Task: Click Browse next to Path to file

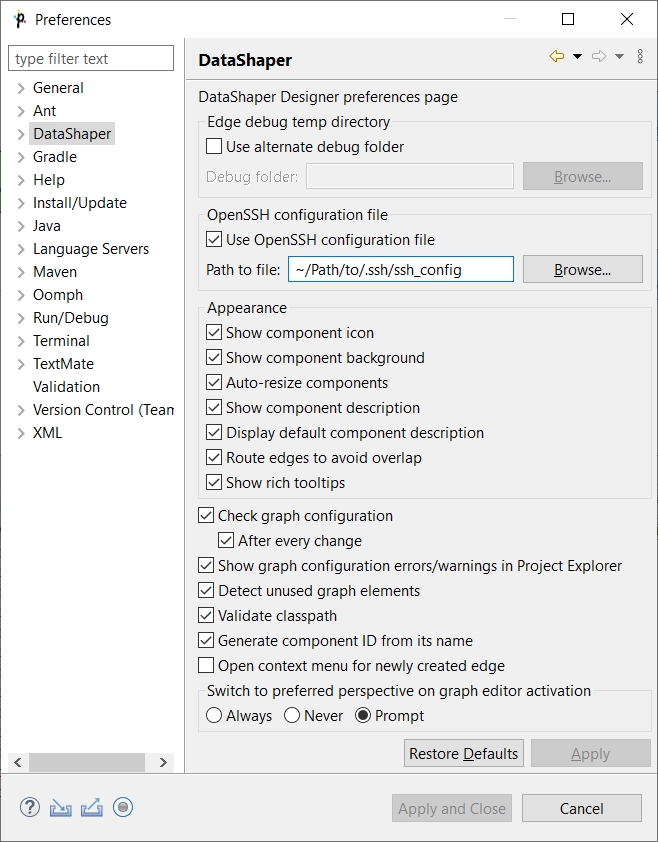Action: [583, 269]
